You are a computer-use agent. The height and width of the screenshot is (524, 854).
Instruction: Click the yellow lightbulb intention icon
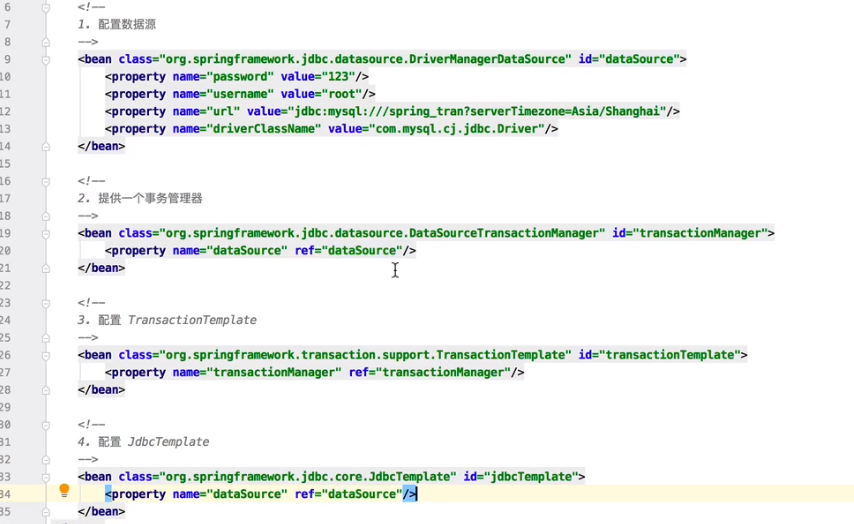tap(64, 491)
